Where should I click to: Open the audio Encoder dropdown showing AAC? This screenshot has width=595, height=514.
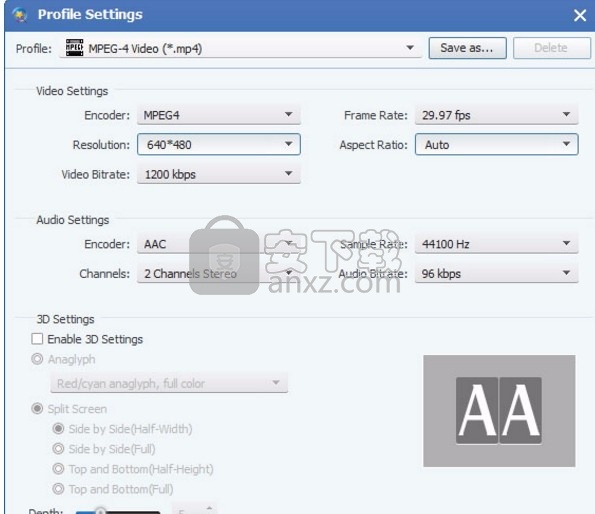tap(219, 244)
